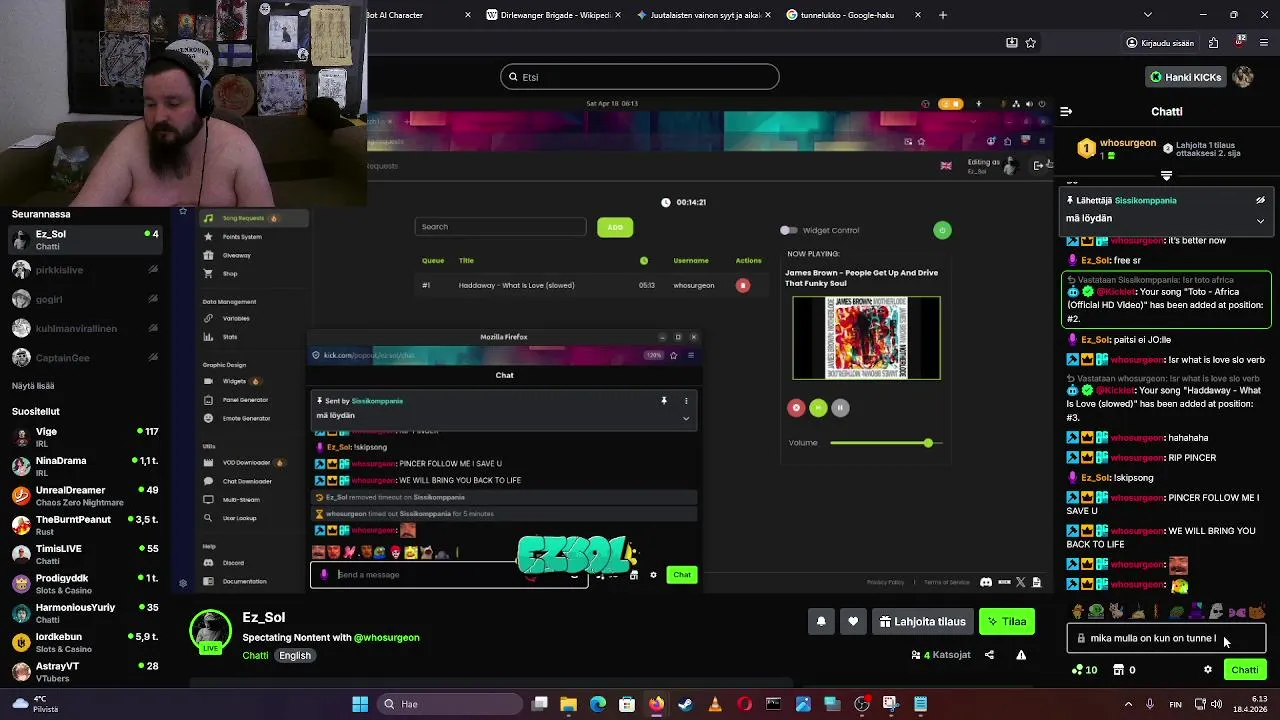Screen dimensions: 1280x720
Task: Follow channel with heart button
Action: pos(853,622)
